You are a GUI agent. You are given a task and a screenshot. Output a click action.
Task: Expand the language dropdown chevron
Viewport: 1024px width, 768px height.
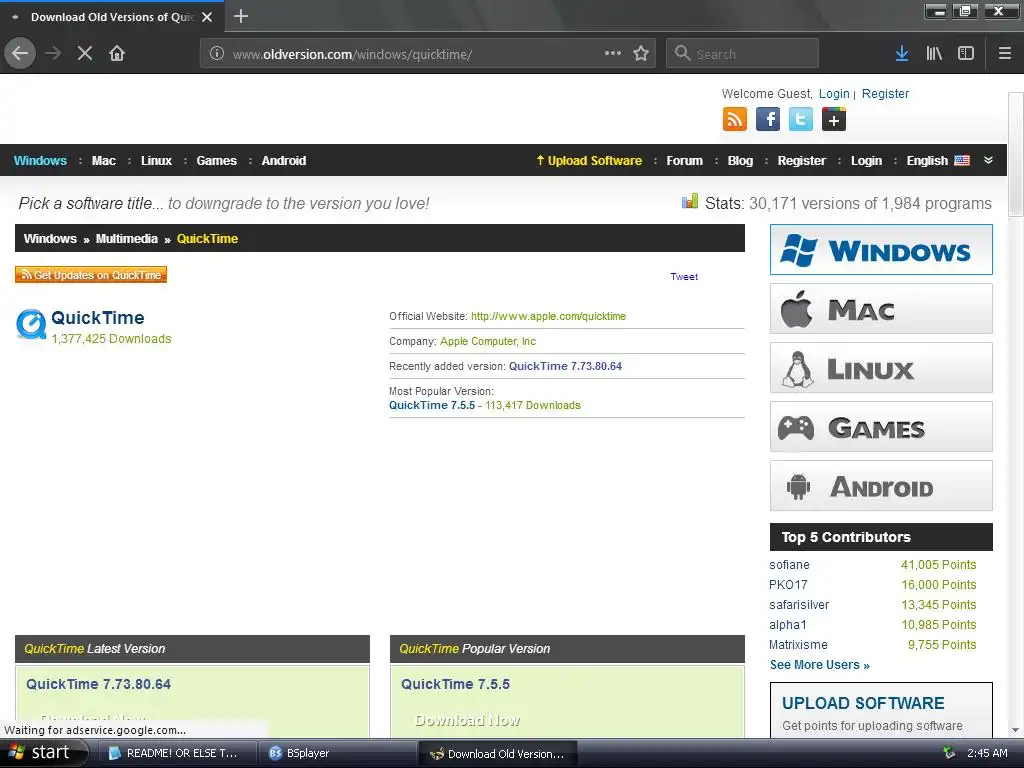(x=988, y=160)
